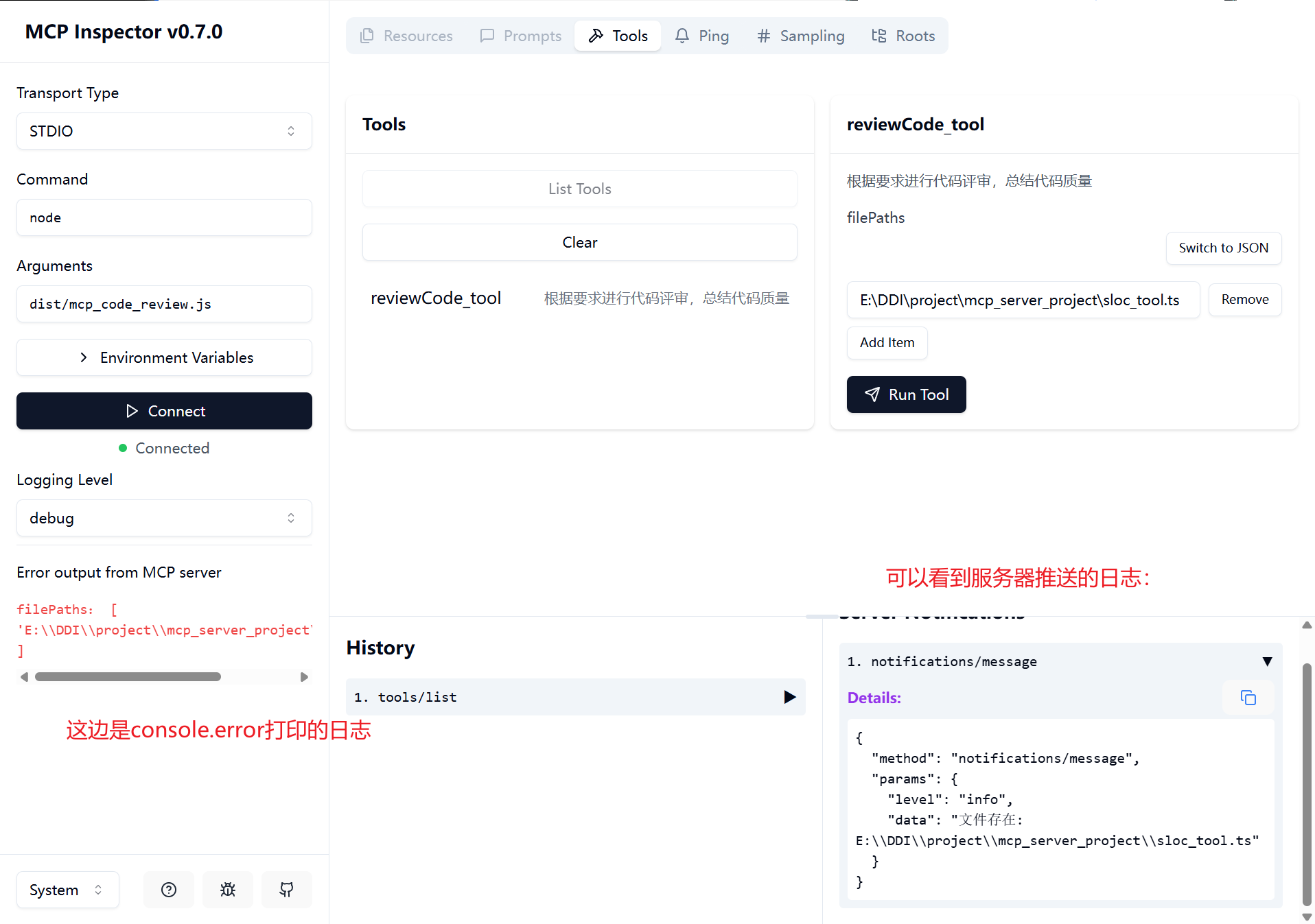This screenshot has height=924, width=1315.
Task: Click the Connect button
Action: 164,411
